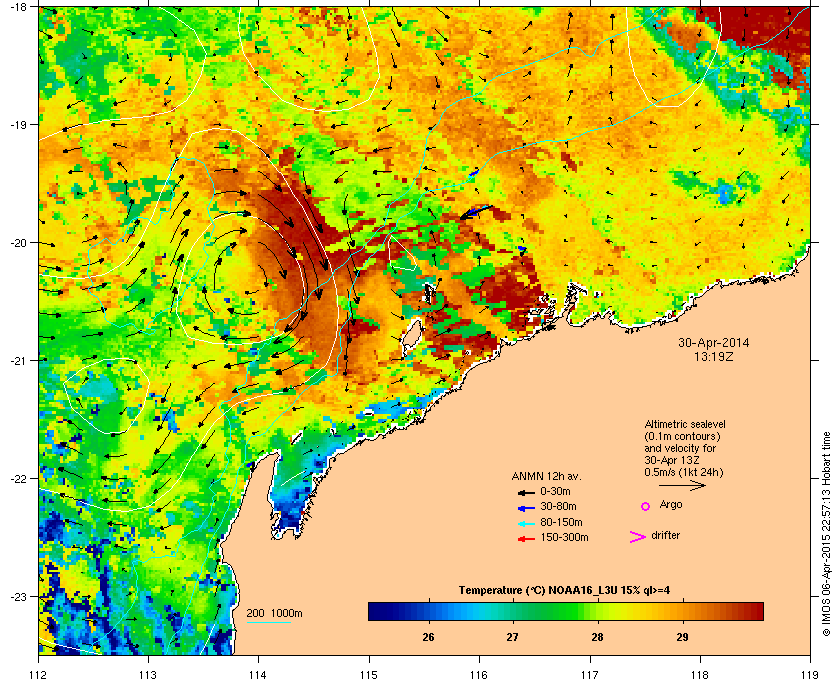Click the 0.5m/s (1kt 24h) scale text
The width and height of the screenshot is (840, 680).
pyautogui.click(x=684, y=473)
